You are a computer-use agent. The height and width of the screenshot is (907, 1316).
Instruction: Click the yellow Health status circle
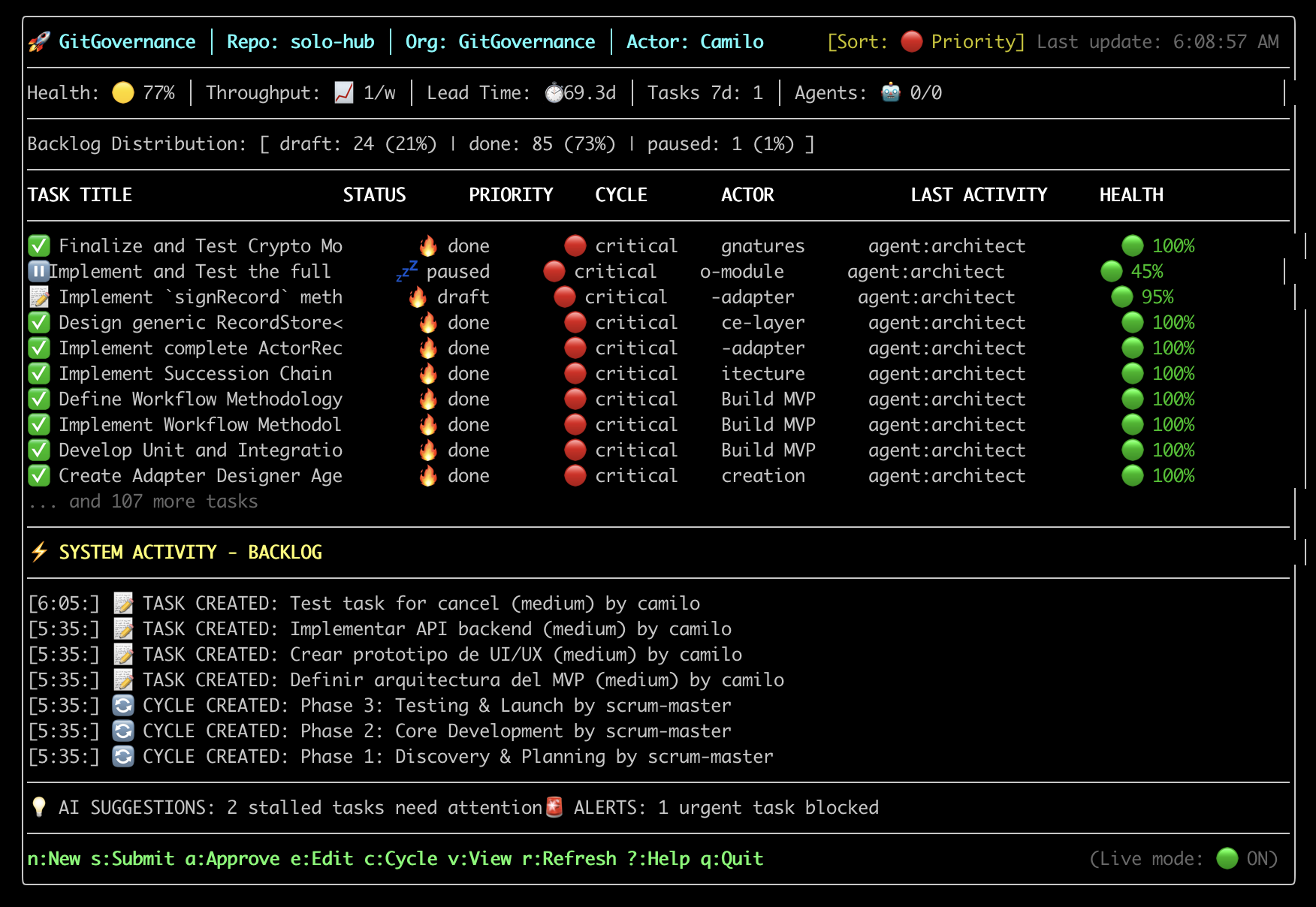click(x=122, y=93)
